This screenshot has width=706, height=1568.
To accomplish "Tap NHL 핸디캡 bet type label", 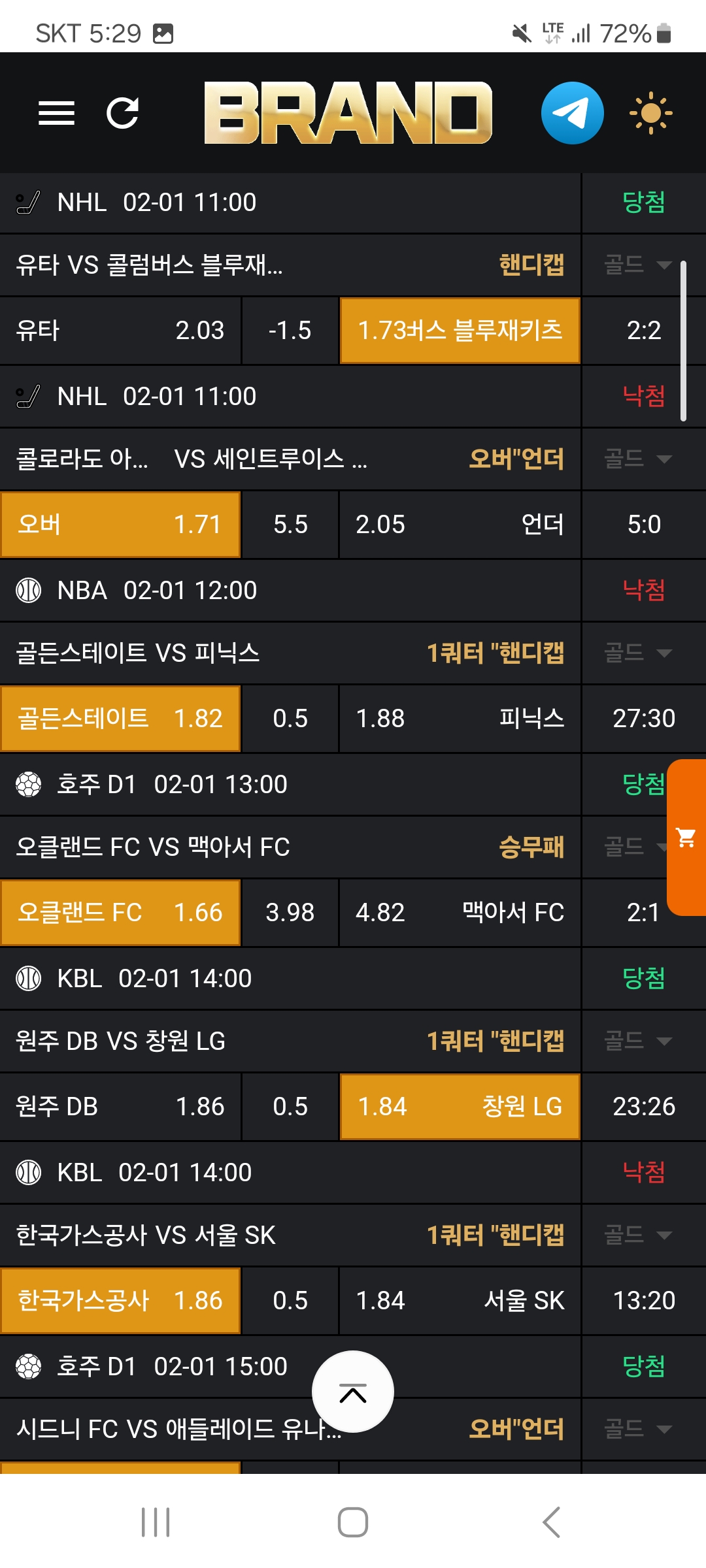I will pyautogui.click(x=531, y=265).
